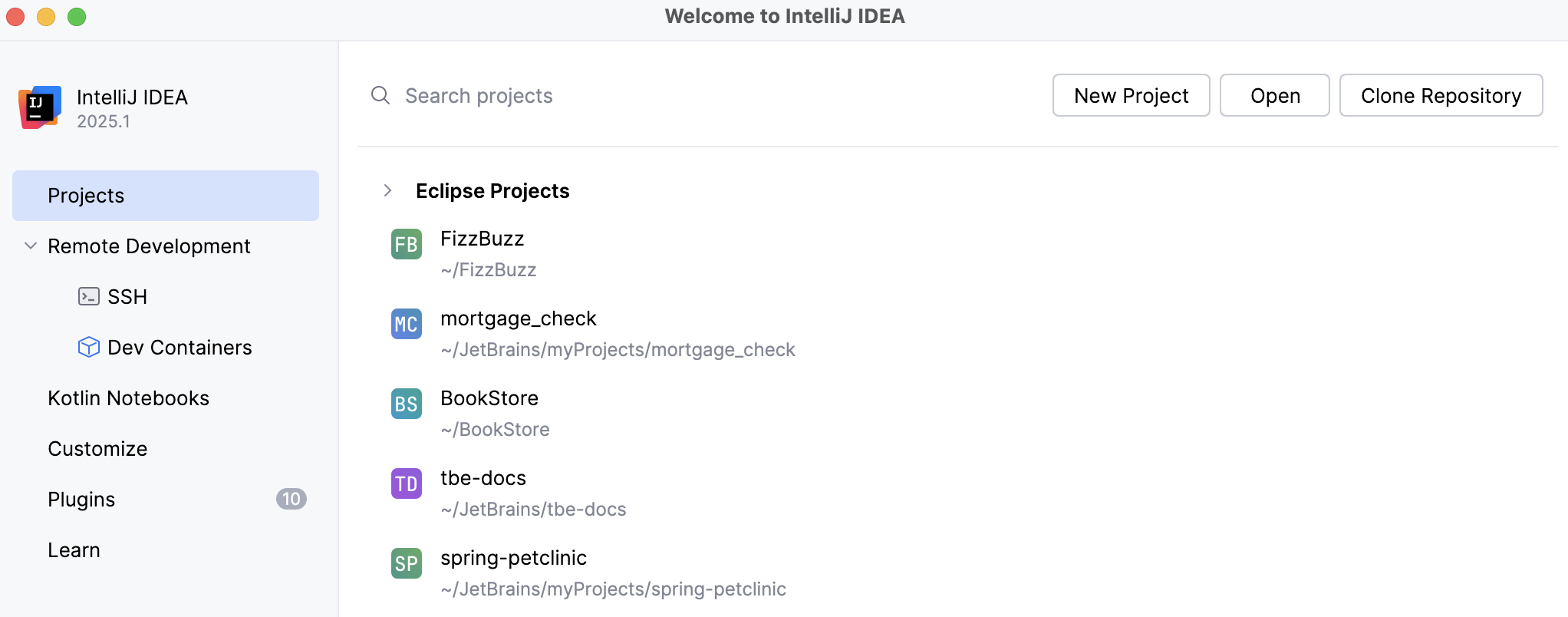Click the magnifier icon beside Search projects
Viewport: 1568px width, 617px height.
(x=380, y=95)
